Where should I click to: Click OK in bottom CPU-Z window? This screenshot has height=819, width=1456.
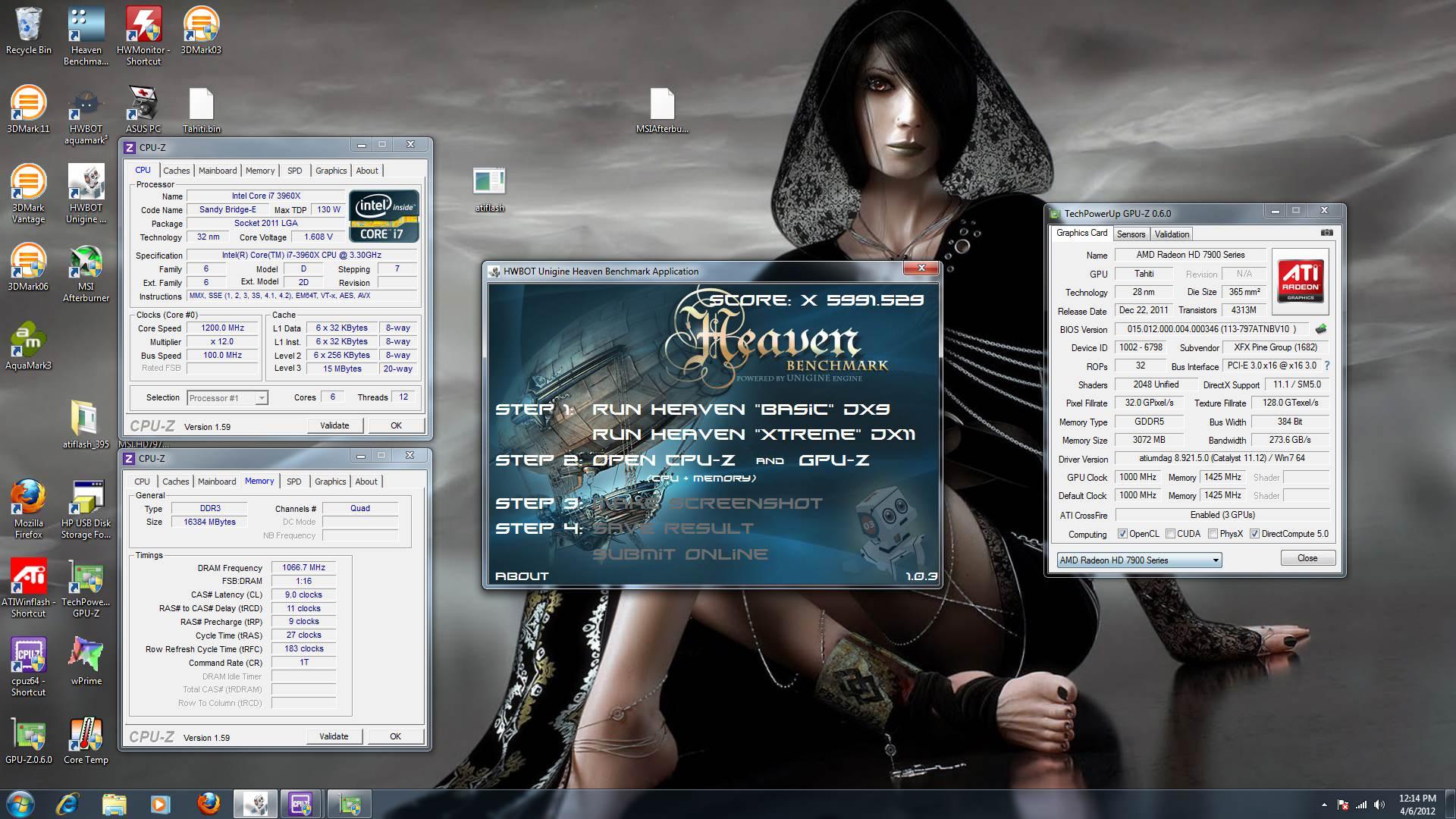tap(395, 736)
